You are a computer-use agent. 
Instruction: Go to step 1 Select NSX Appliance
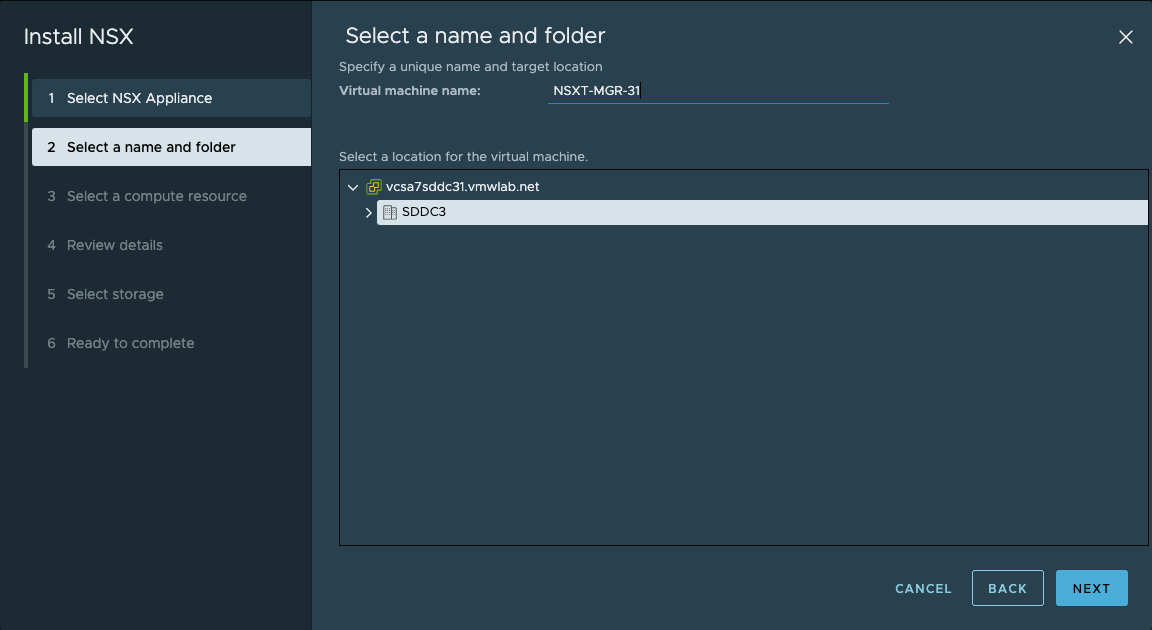(171, 98)
